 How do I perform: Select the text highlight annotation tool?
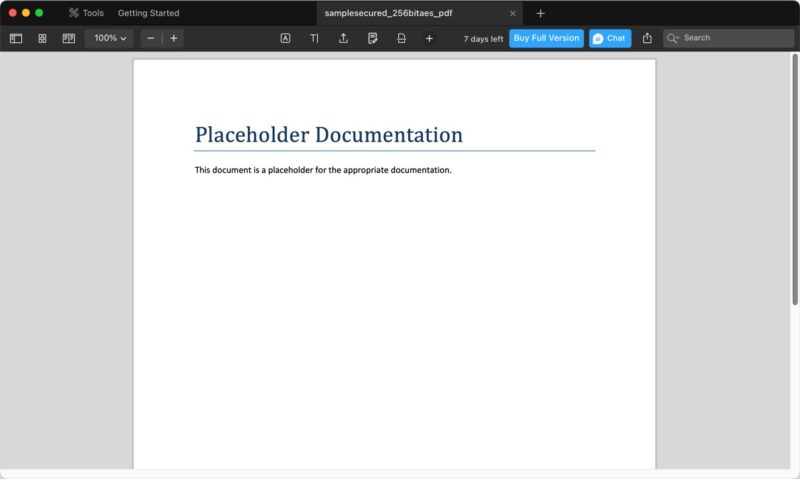tap(285, 38)
